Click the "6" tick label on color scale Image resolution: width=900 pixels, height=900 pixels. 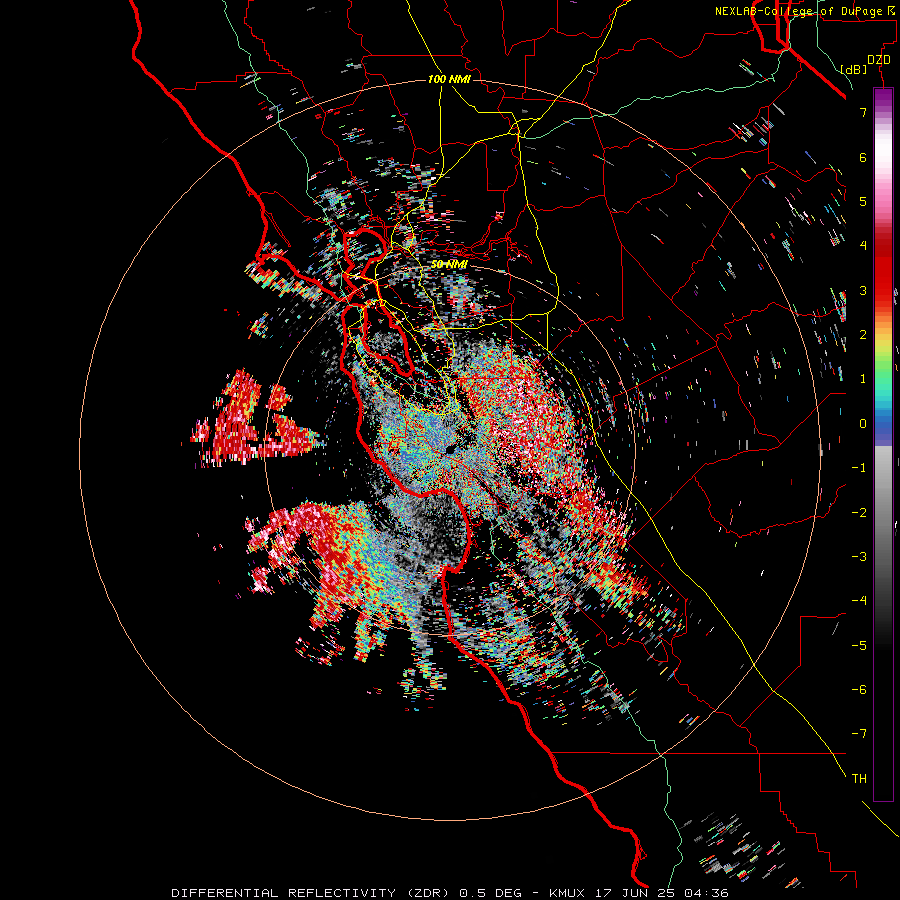[x=863, y=157]
